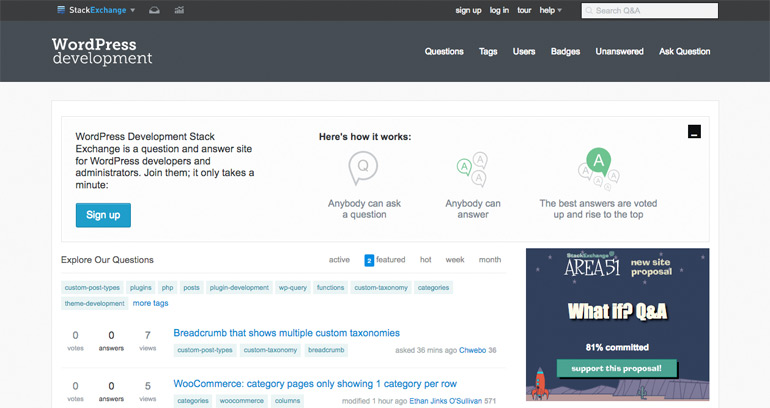Select the custom-taxonomy tag in tag list
The height and width of the screenshot is (408, 770).
click(x=381, y=288)
